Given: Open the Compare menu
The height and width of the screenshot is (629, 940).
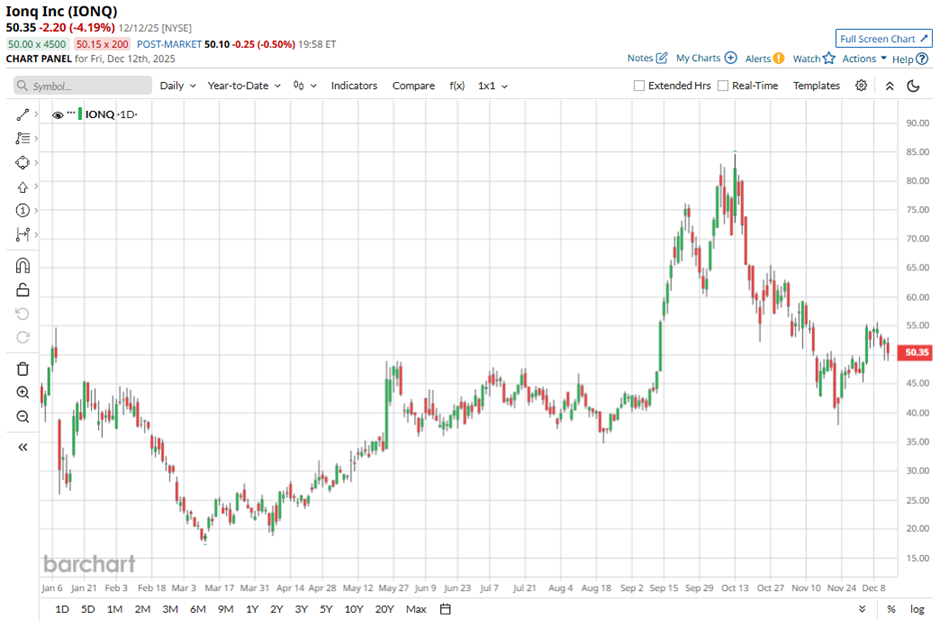Looking at the screenshot, I should (413, 86).
